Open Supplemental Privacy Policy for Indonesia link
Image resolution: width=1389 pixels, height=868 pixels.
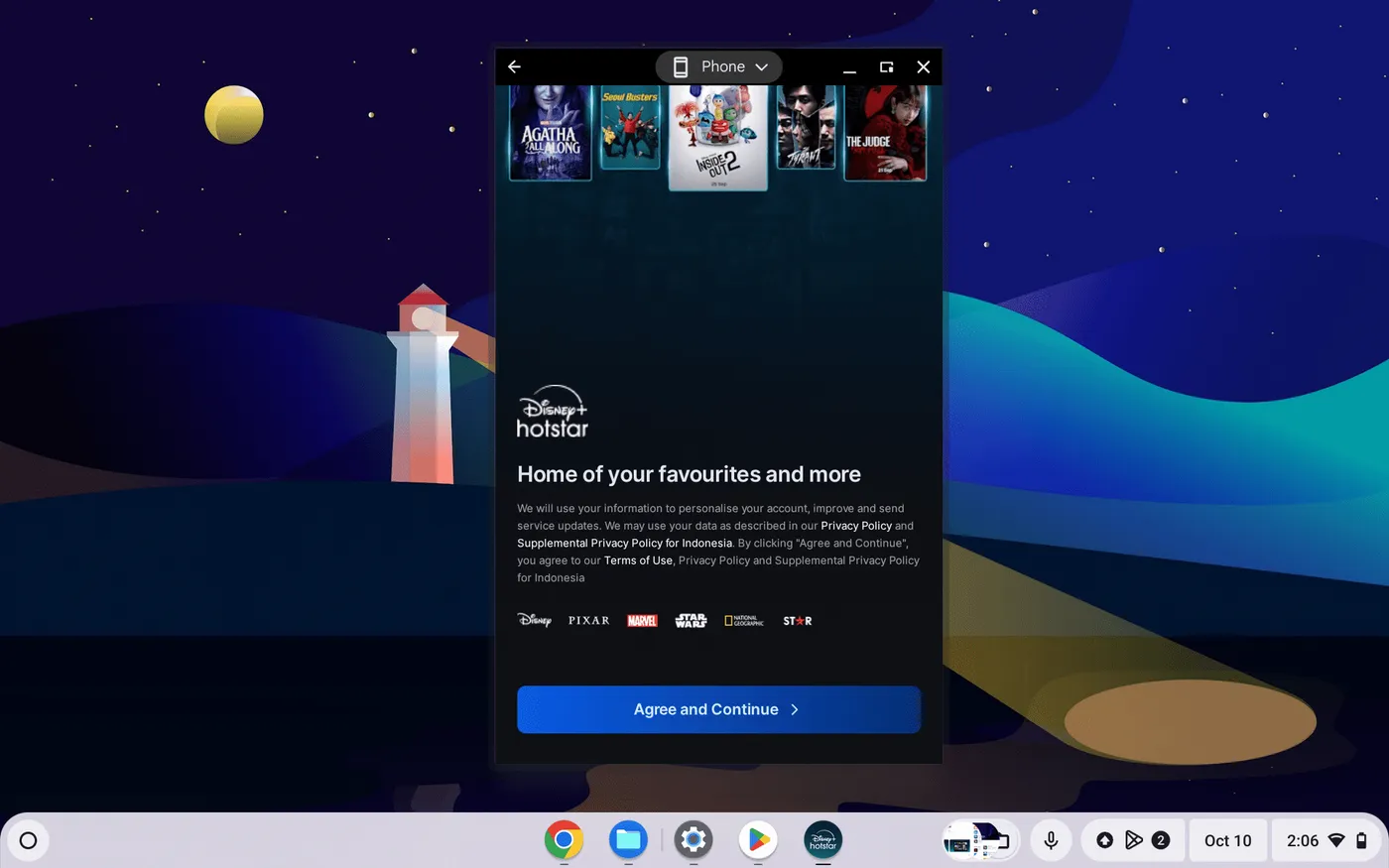(624, 543)
